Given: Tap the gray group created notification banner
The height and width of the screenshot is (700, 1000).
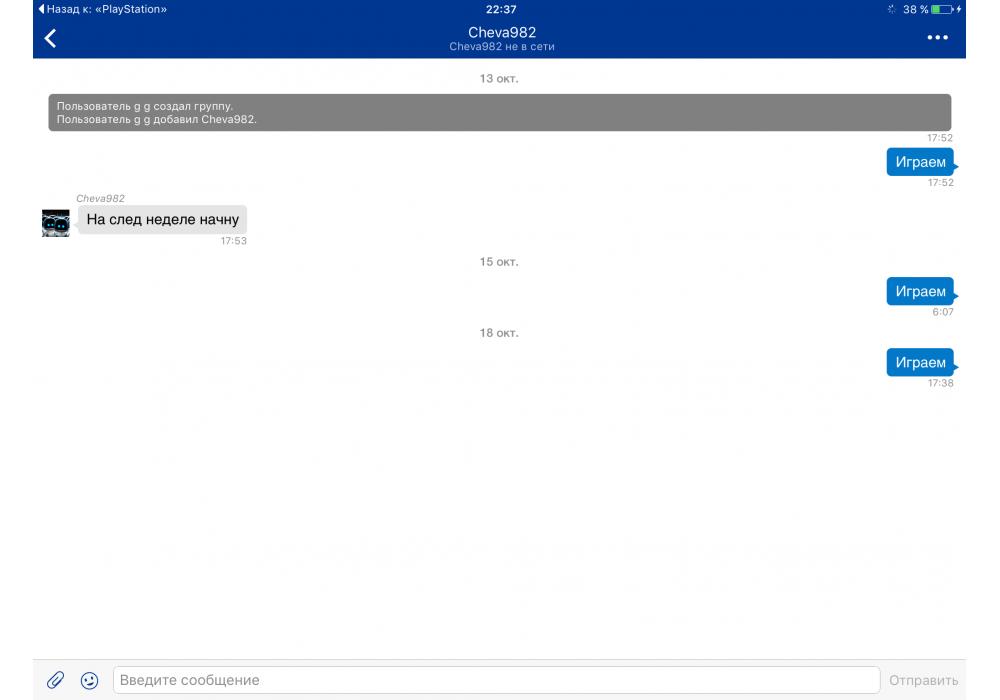Looking at the screenshot, I should pos(500,112).
